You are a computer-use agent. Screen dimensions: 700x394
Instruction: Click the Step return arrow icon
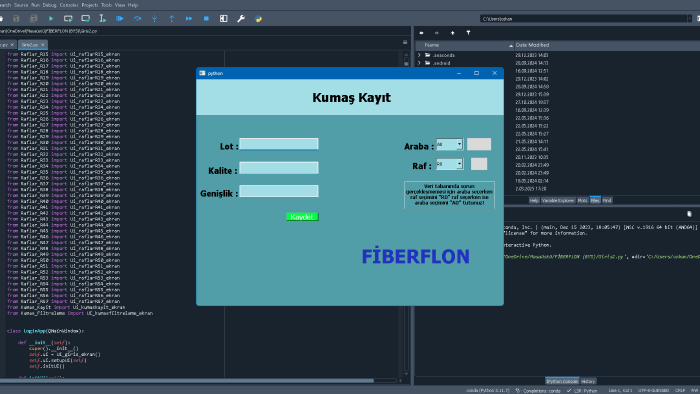click(171, 19)
